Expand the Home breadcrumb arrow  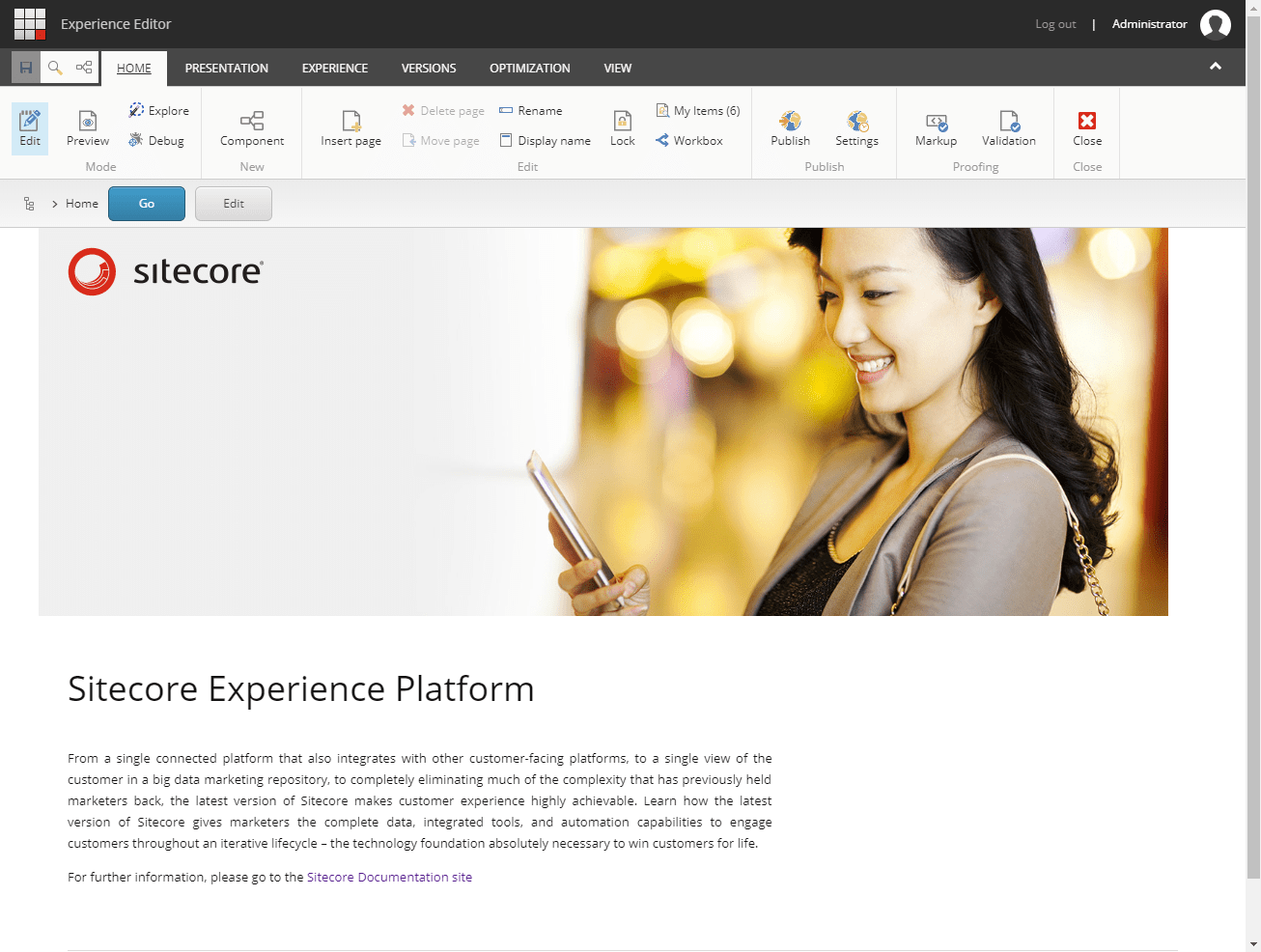[x=55, y=204]
